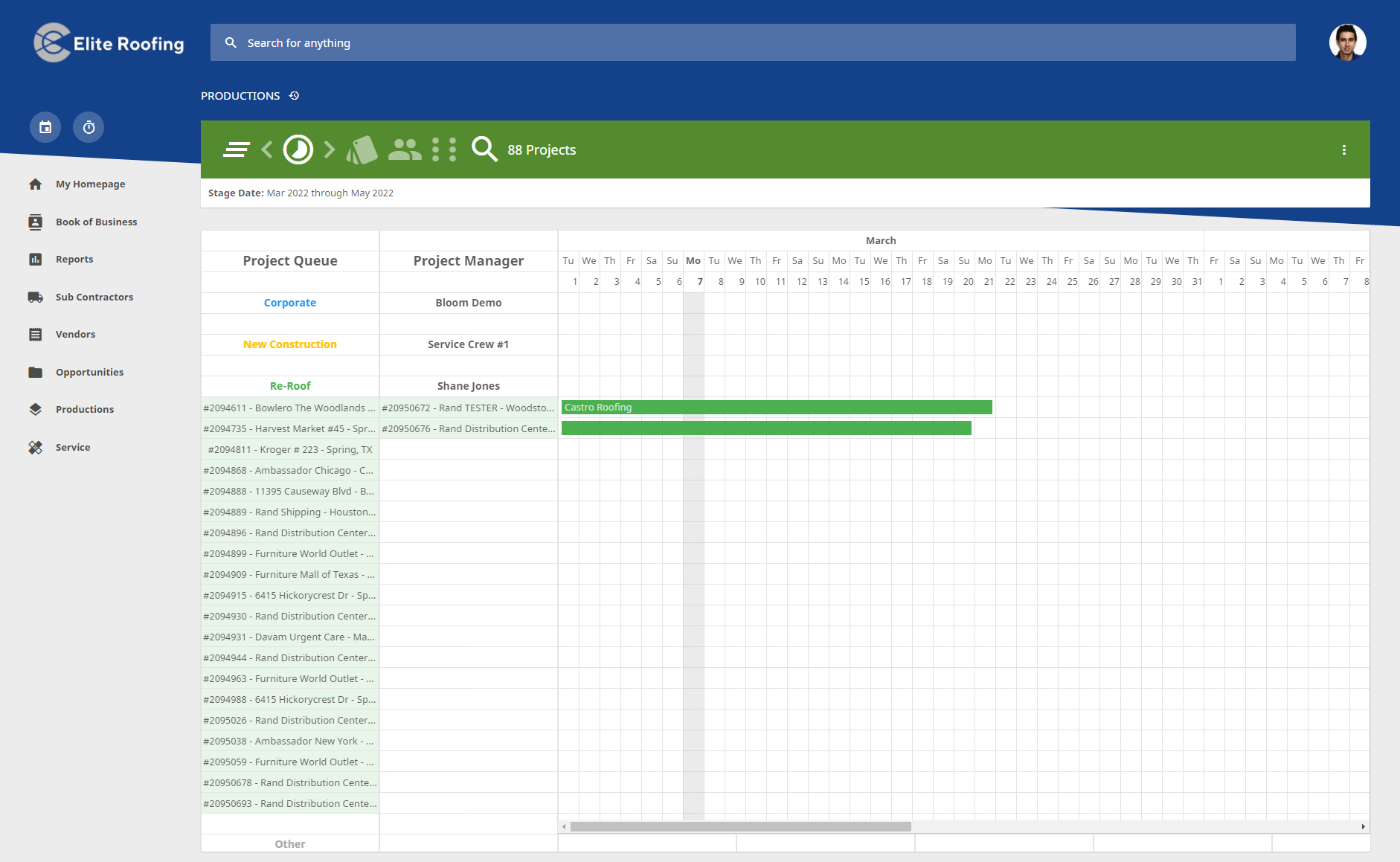Viewport: 1400px width, 862px height.
Task: Click the Castro Roofing green gantt bar
Action: [x=777, y=407]
